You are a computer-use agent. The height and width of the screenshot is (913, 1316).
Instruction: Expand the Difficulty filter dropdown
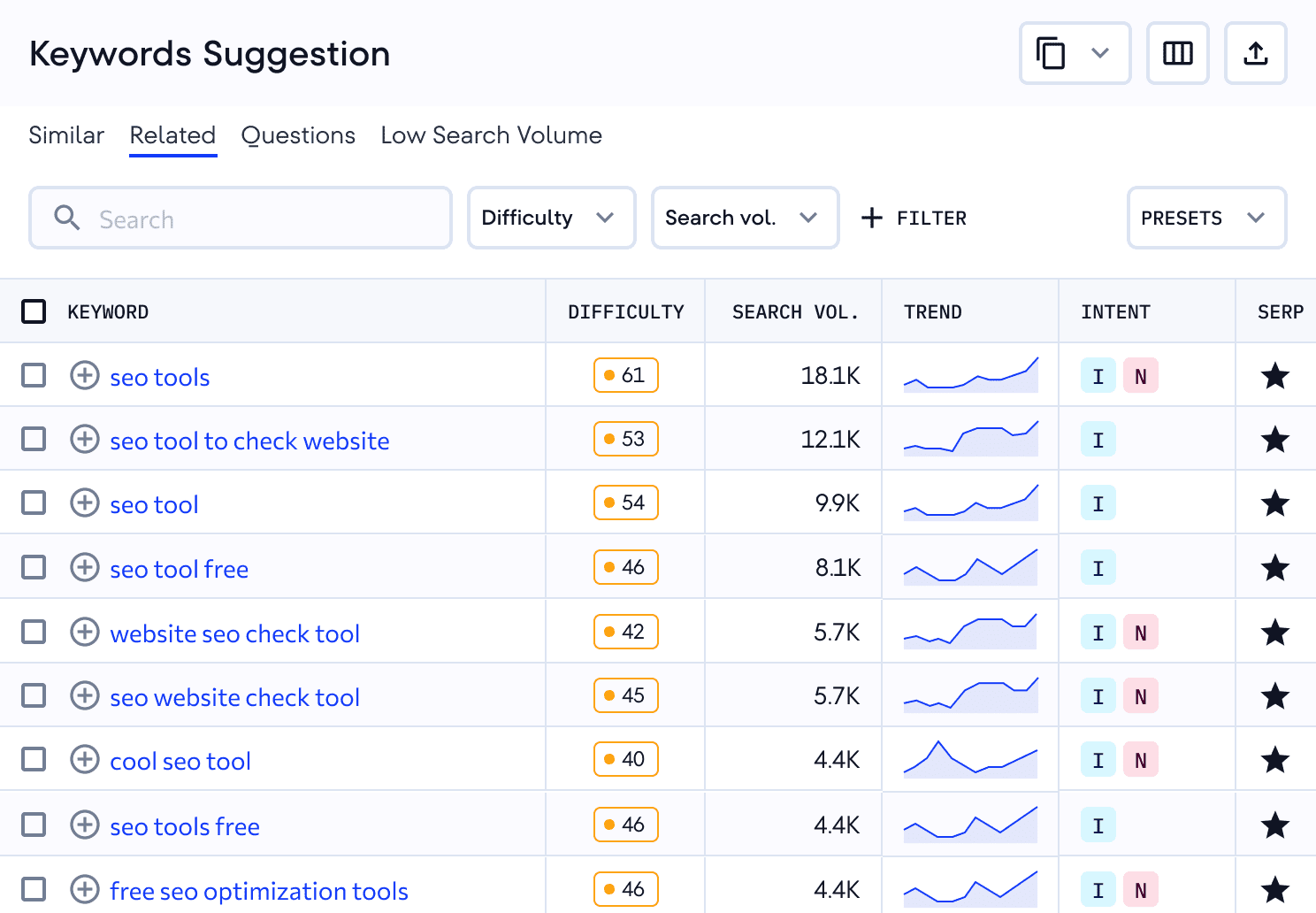[x=551, y=218]
